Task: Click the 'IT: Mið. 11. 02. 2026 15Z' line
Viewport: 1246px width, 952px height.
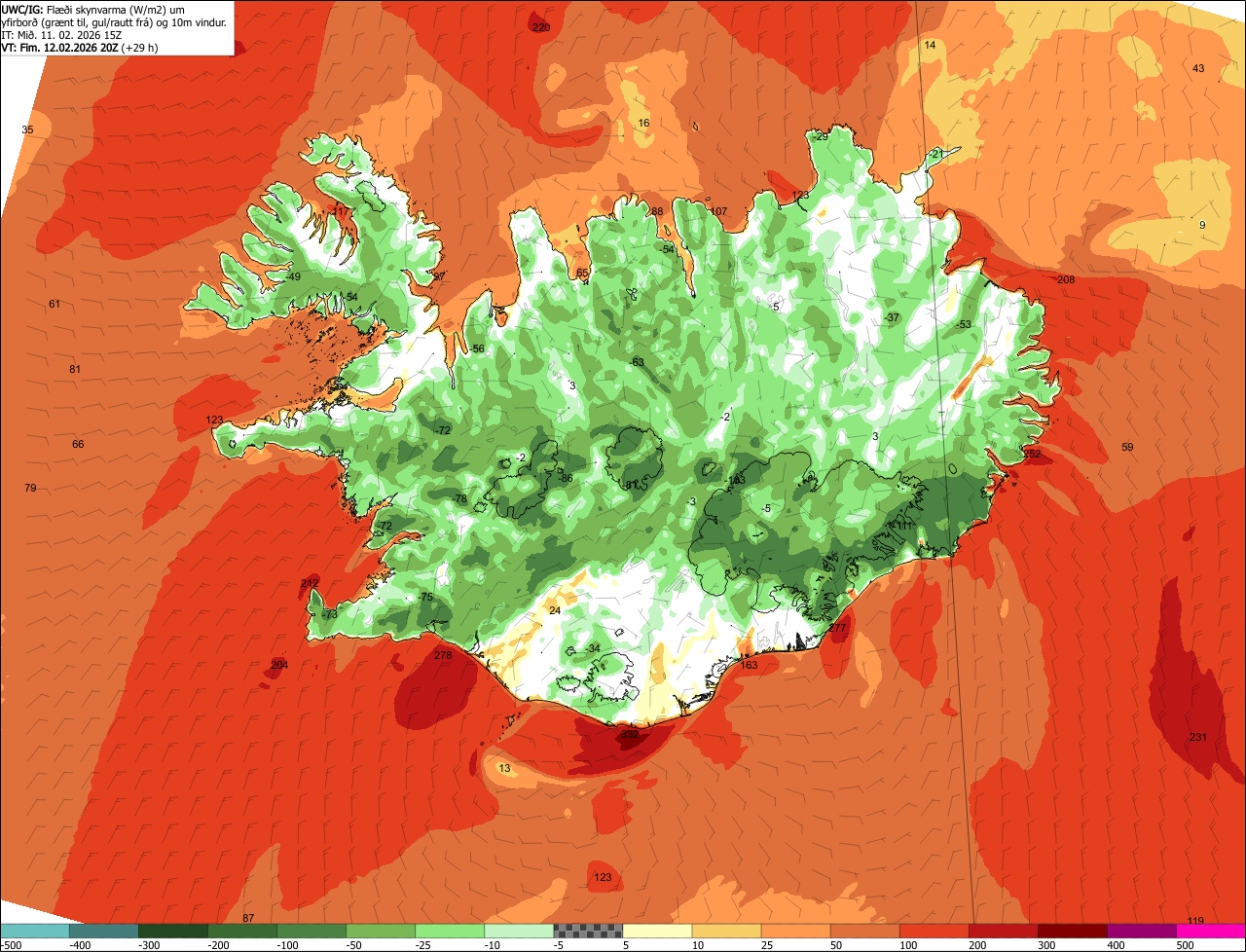Action: [61, 34]
